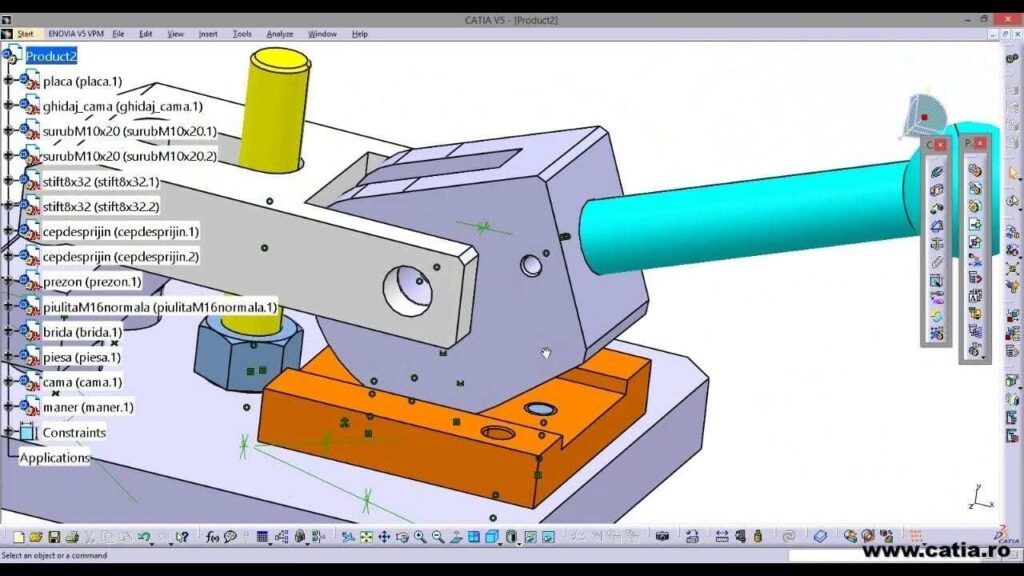Click the Zoom In magnifier
Viewport: 1024px width, 576px height.
(x=420, y=537)
